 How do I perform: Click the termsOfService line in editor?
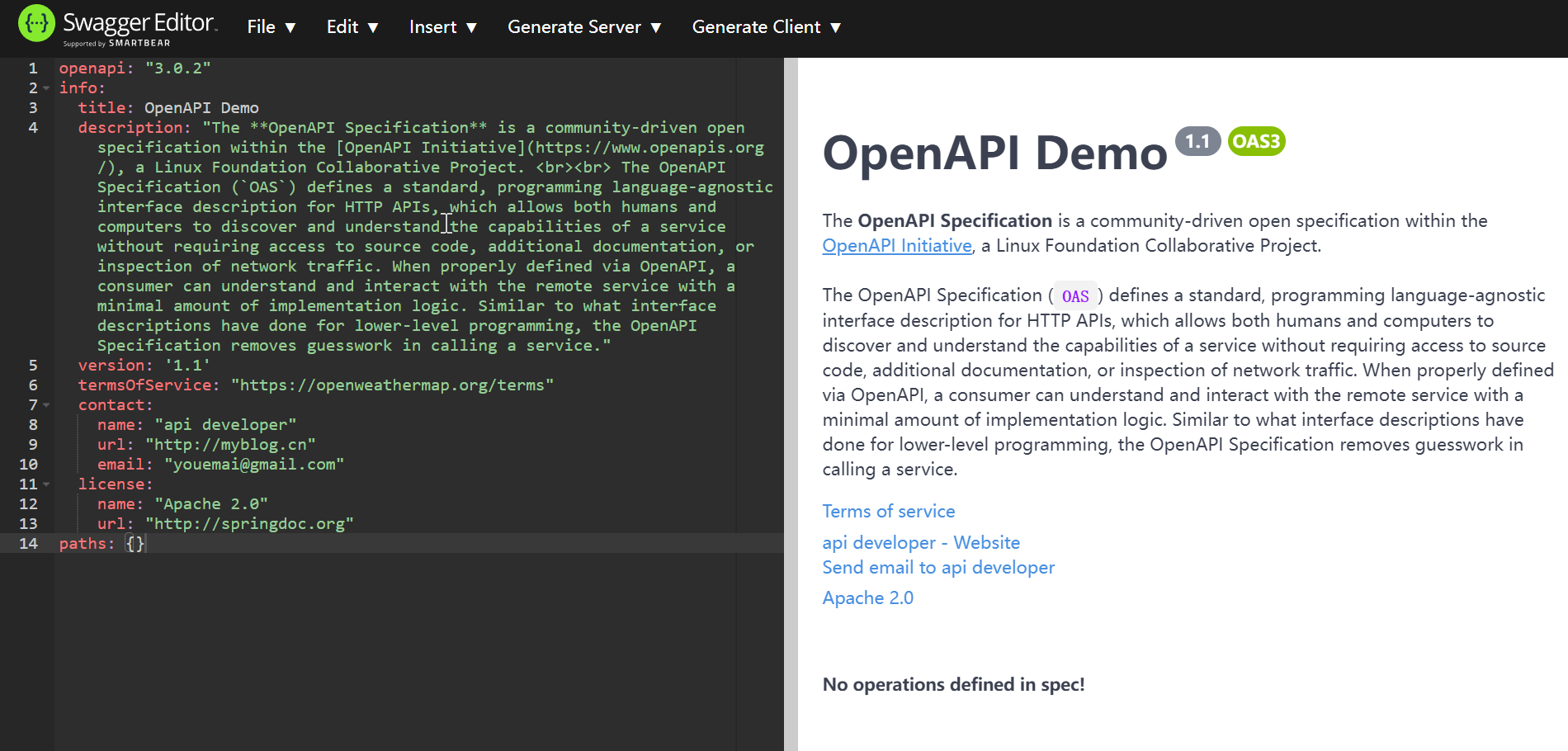click(x=316, y=385)
